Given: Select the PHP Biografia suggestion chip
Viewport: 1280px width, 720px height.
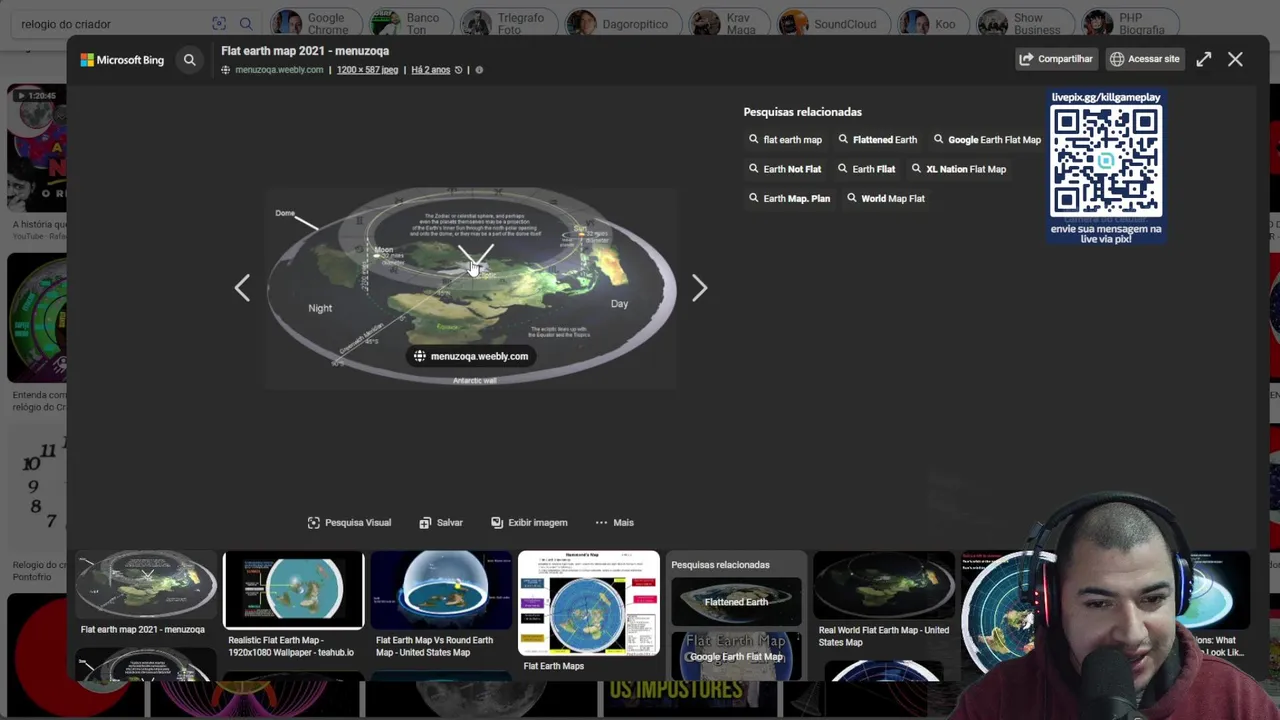Looking at the screenshot, I should click(x=1130, y=23).
